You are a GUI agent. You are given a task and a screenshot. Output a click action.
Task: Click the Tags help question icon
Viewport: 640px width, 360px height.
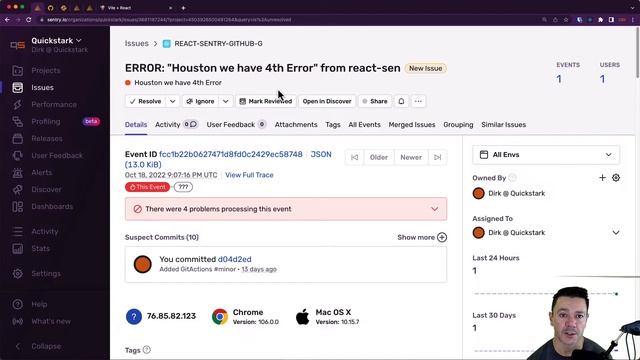(x=147, y=350)
